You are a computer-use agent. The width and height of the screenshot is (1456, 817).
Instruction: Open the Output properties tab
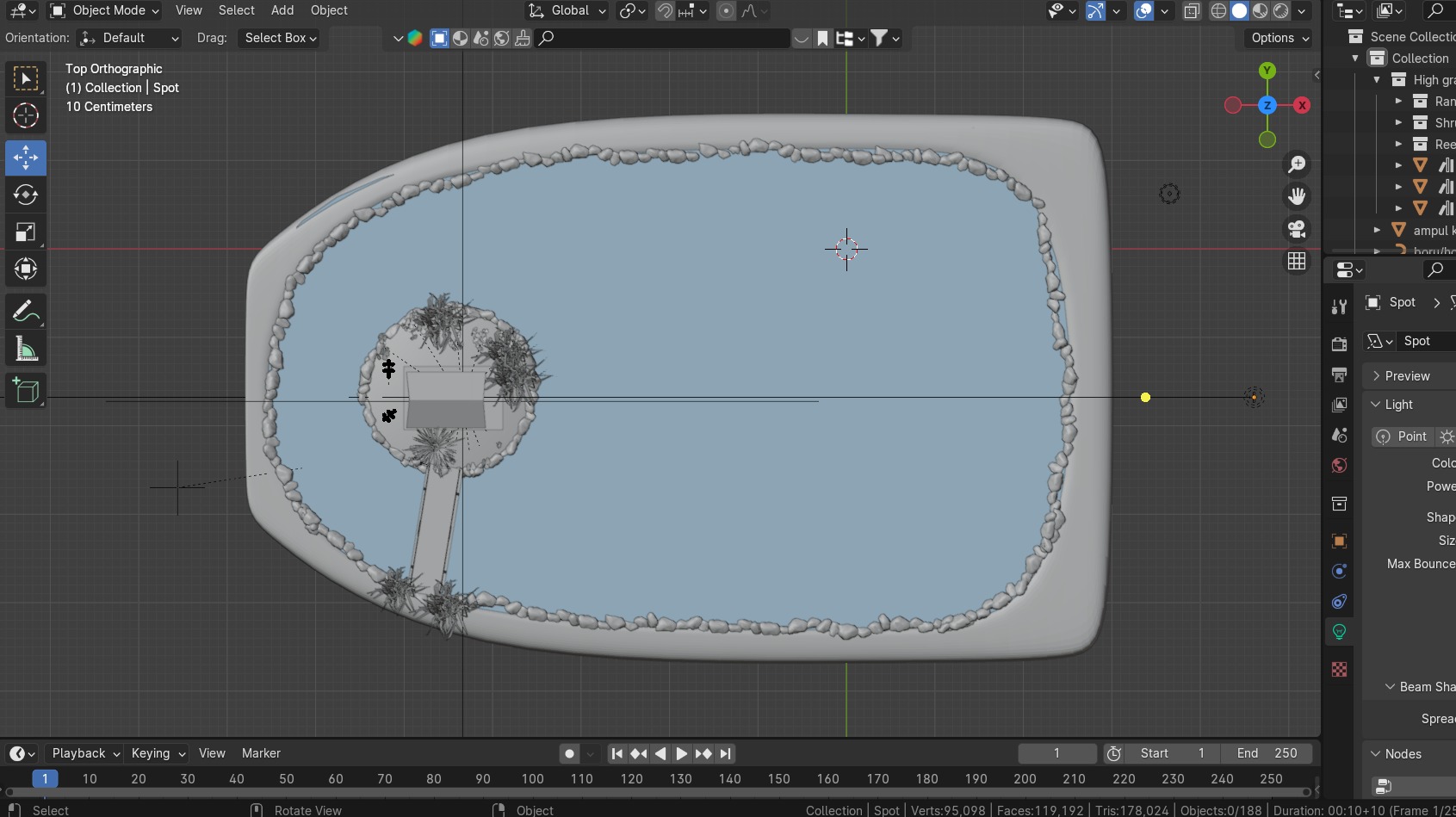(x=1339, y=374)
